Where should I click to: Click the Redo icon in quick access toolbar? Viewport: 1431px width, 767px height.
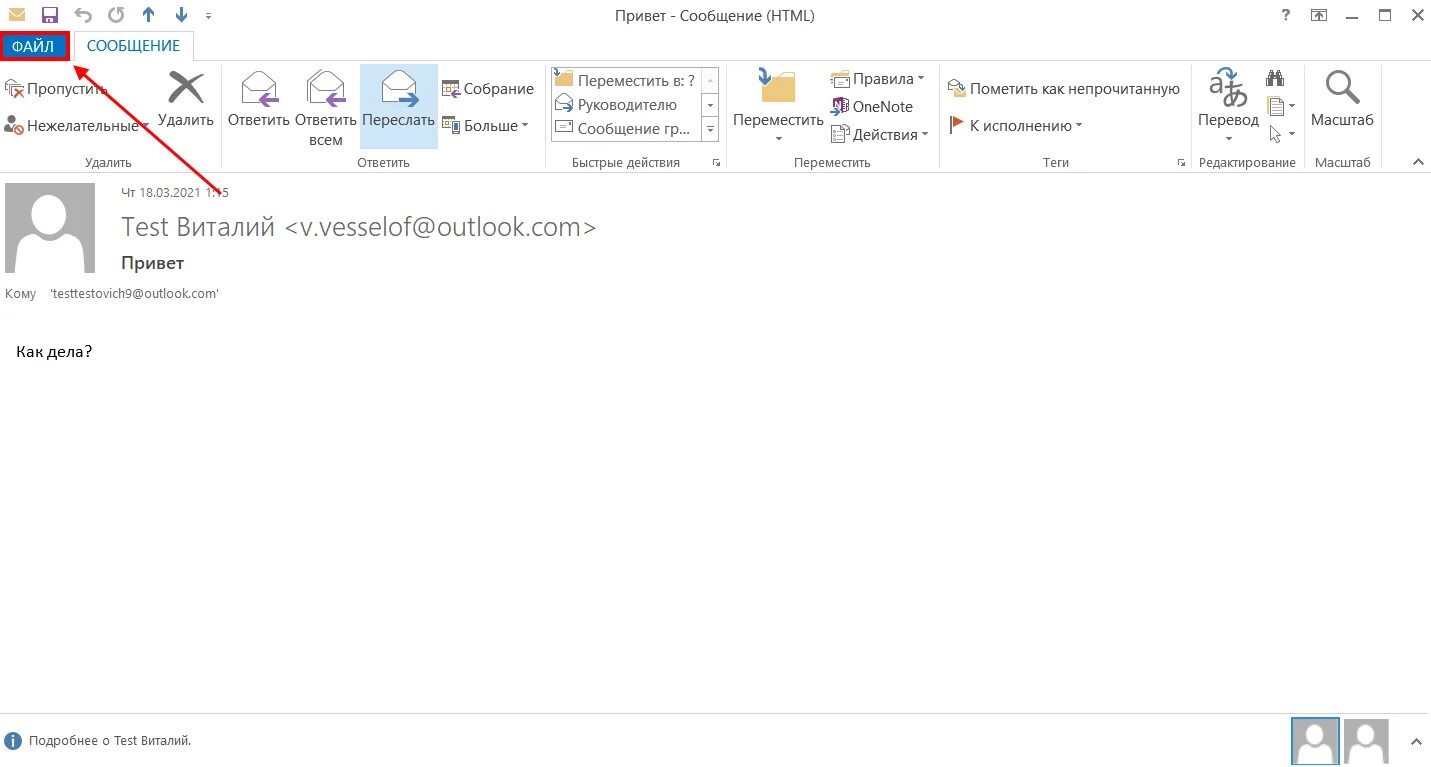pos(116,15)
